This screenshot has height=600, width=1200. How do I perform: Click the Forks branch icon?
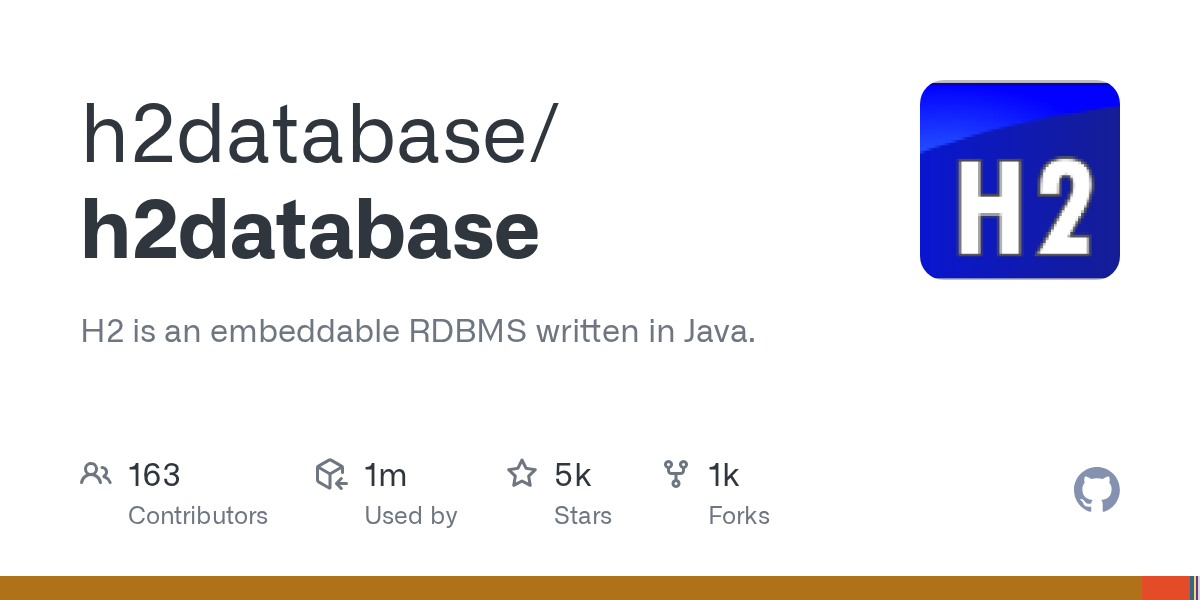coord(676,474)
